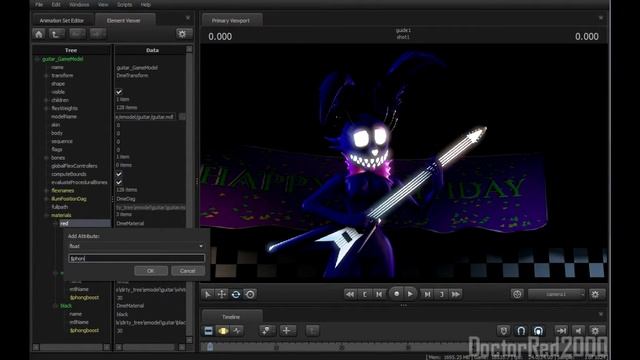Image resolution: width=640 pixels, height=360 pixels.
Task: Select the viewport selection arrow tool
Action: click(x=208, y=294)
